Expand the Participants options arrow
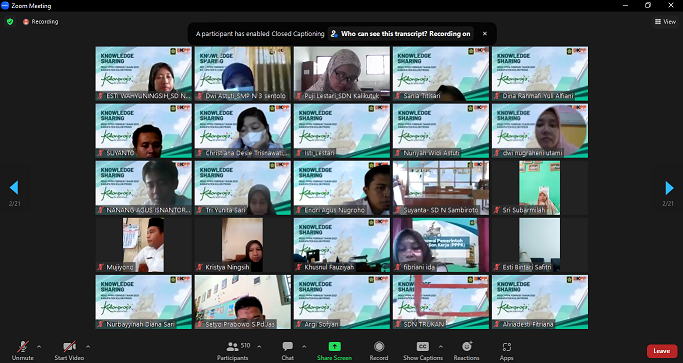Image resolution: width=683 pixels, height=363 pixels. (259, 347)
